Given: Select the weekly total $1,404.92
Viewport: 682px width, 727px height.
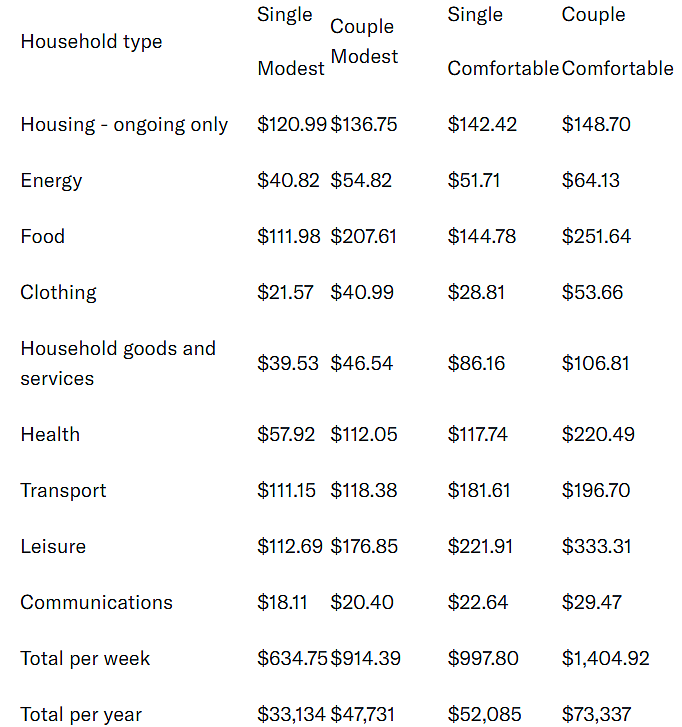Looking at the screenshot, I should [x=606, y=658].
